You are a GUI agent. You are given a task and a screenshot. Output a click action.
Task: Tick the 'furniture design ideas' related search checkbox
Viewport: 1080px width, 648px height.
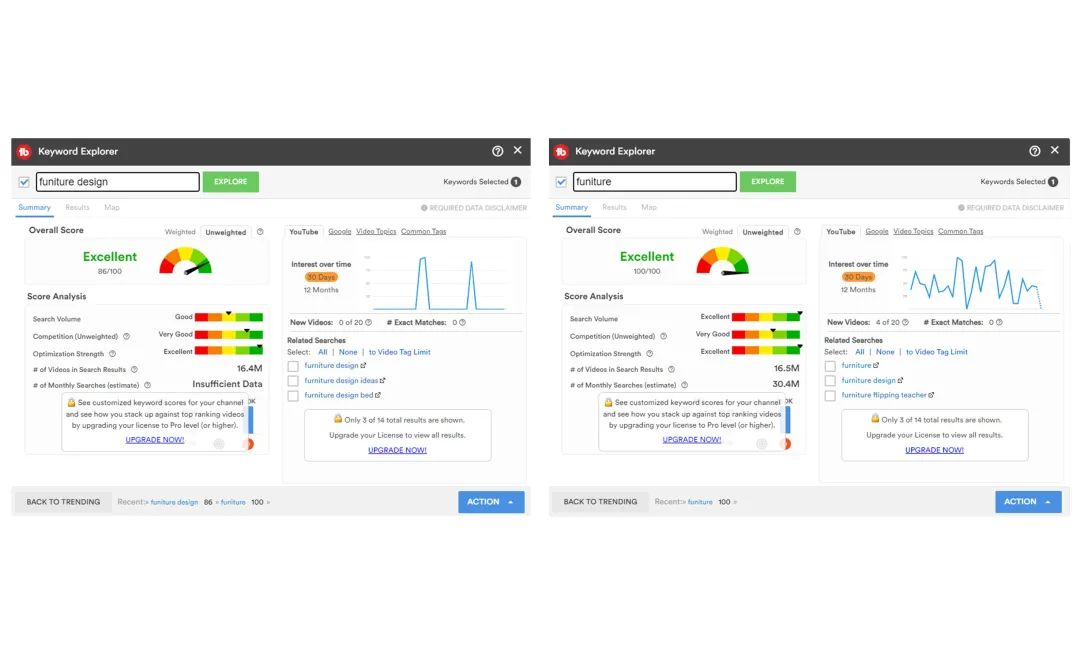(293, 381)
